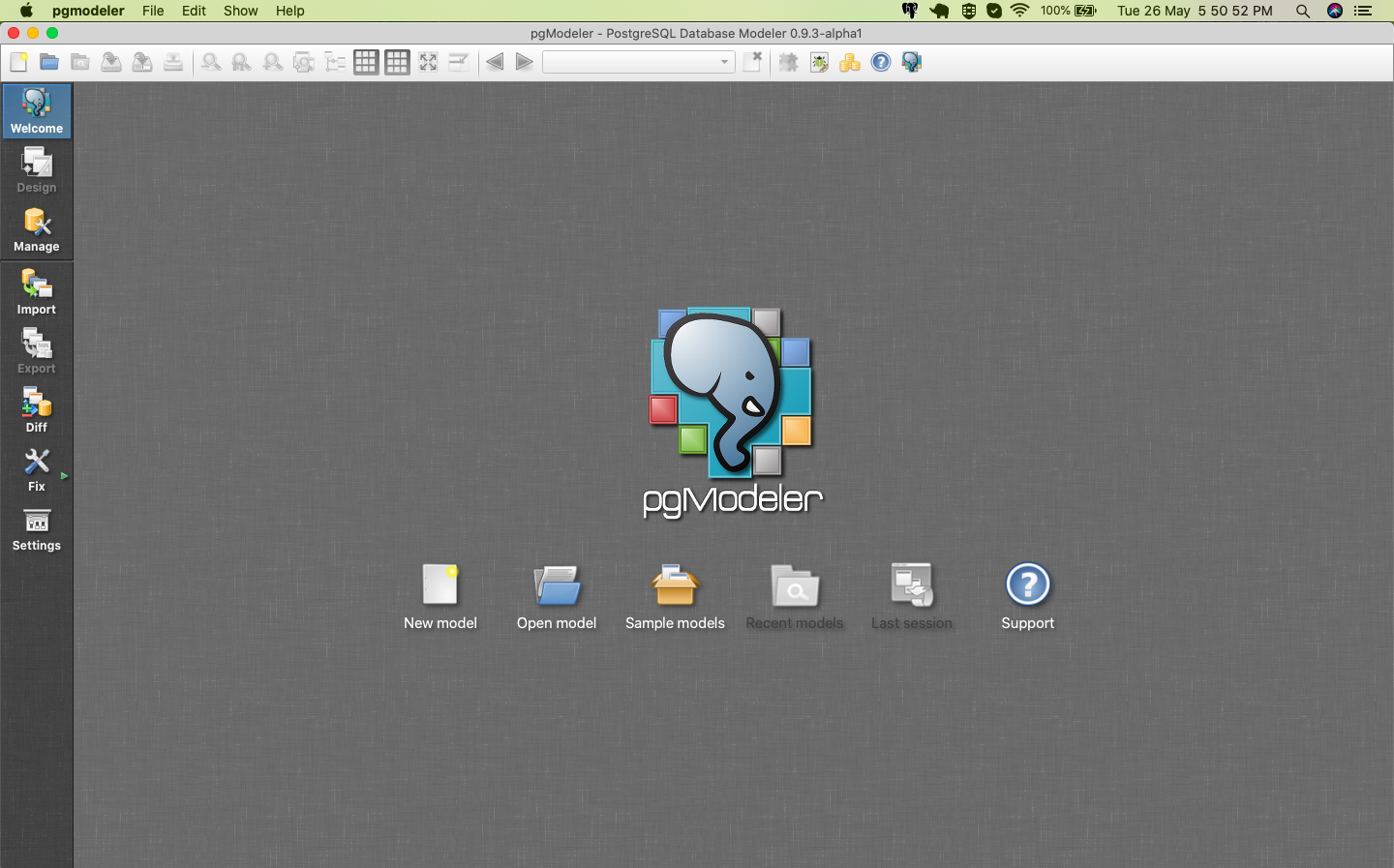The image size is (1394, 868).
Task: Open the Edit menu
Action: [x=194, y=11]
